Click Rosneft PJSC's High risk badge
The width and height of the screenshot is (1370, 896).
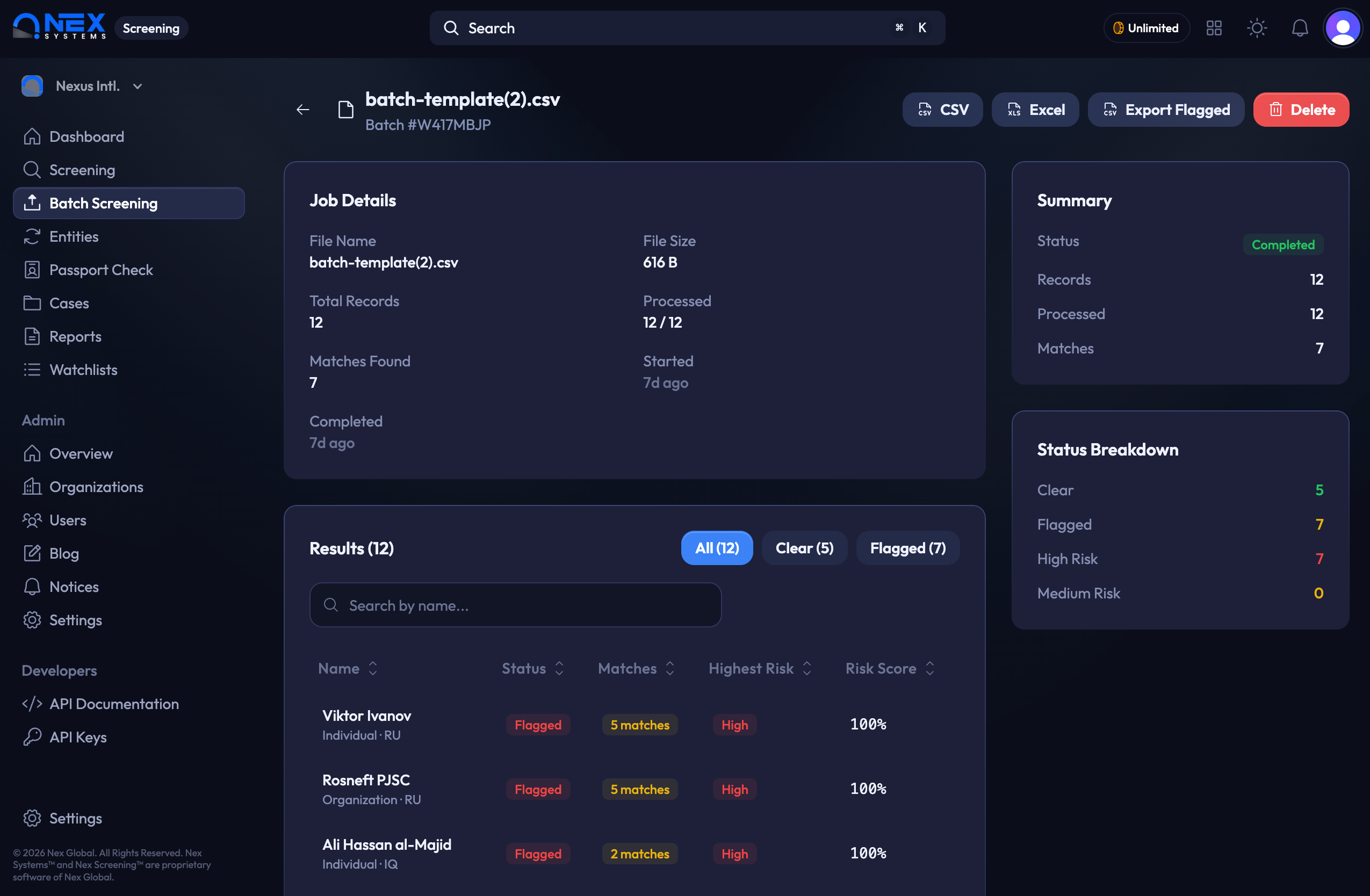pos(734,790)
